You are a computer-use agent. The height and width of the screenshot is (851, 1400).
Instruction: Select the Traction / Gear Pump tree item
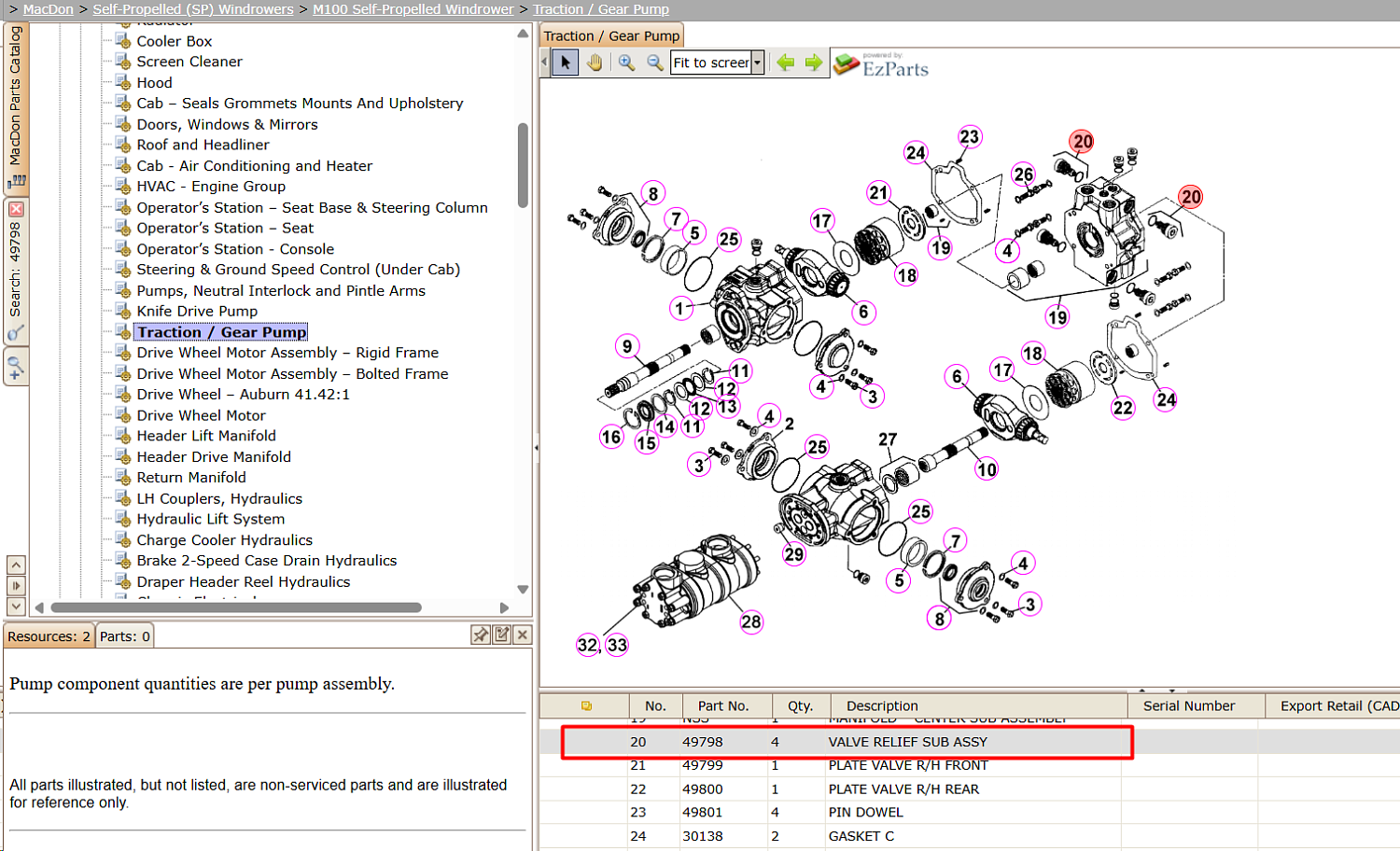click(x=221, y=332)
